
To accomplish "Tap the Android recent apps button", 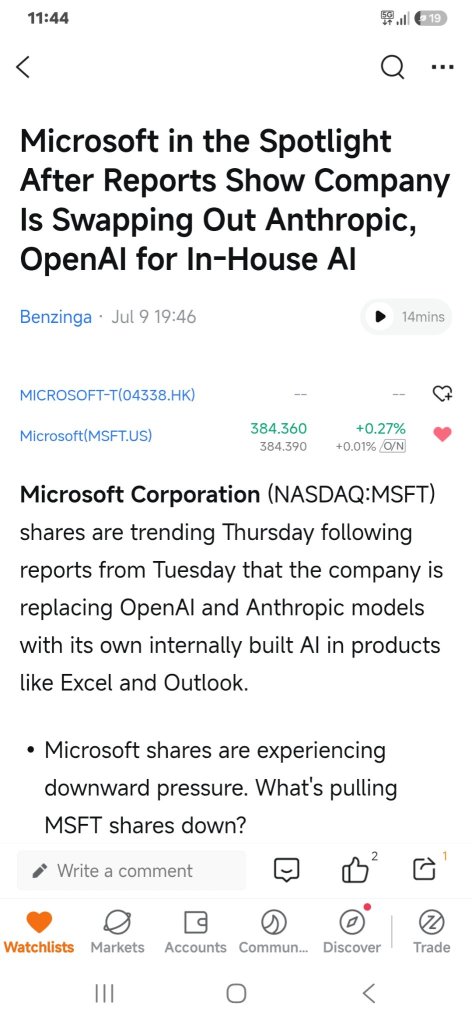I will 104,993.
